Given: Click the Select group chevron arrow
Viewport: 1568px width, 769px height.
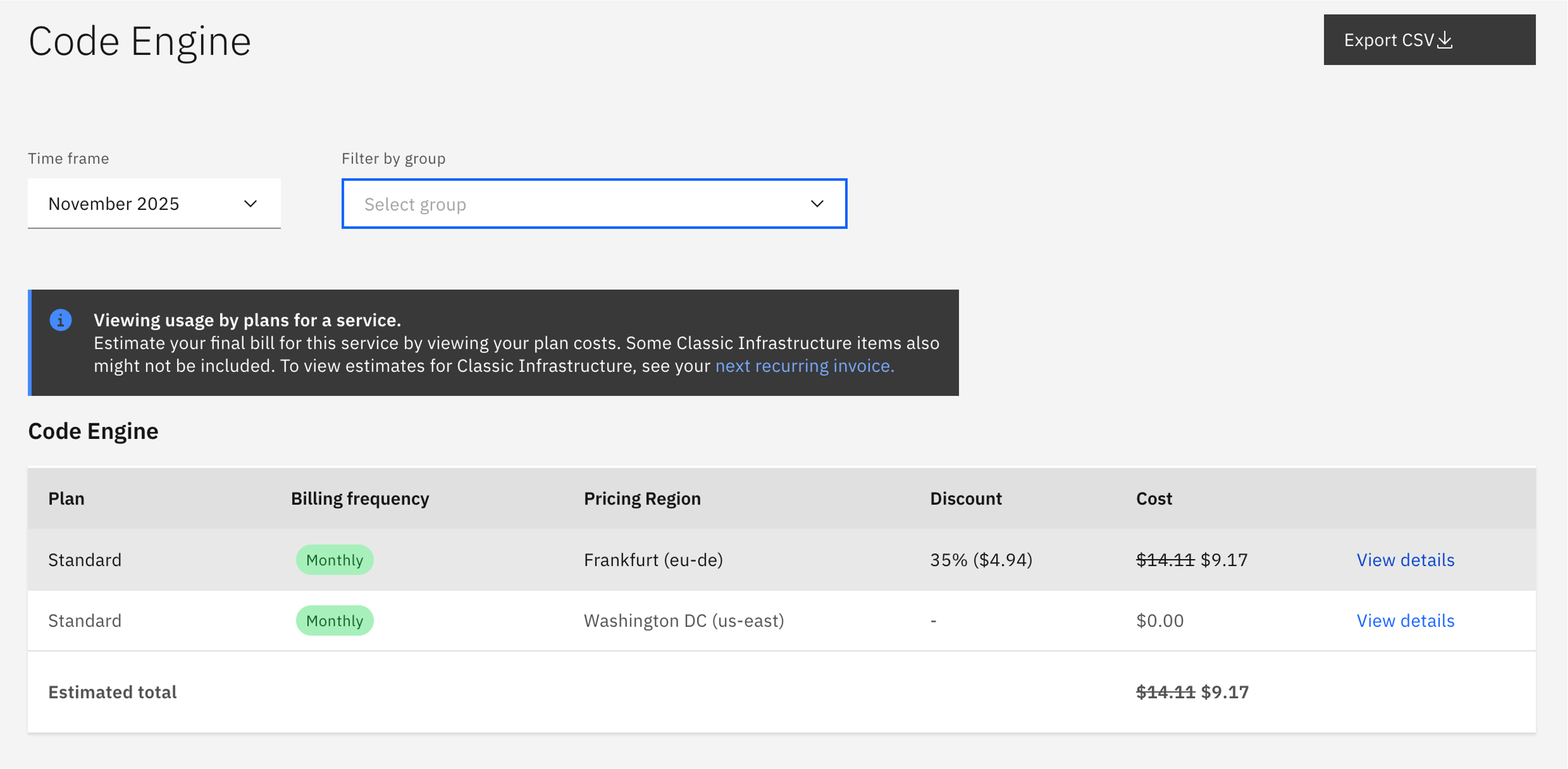Looking at the screenshot, I should pyautogui.click(x=817, y=204).
